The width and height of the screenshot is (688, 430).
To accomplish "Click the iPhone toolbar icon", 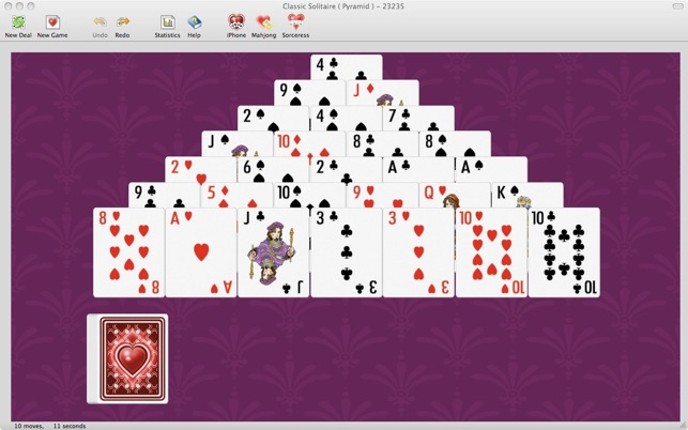I will tap(236, 26).
